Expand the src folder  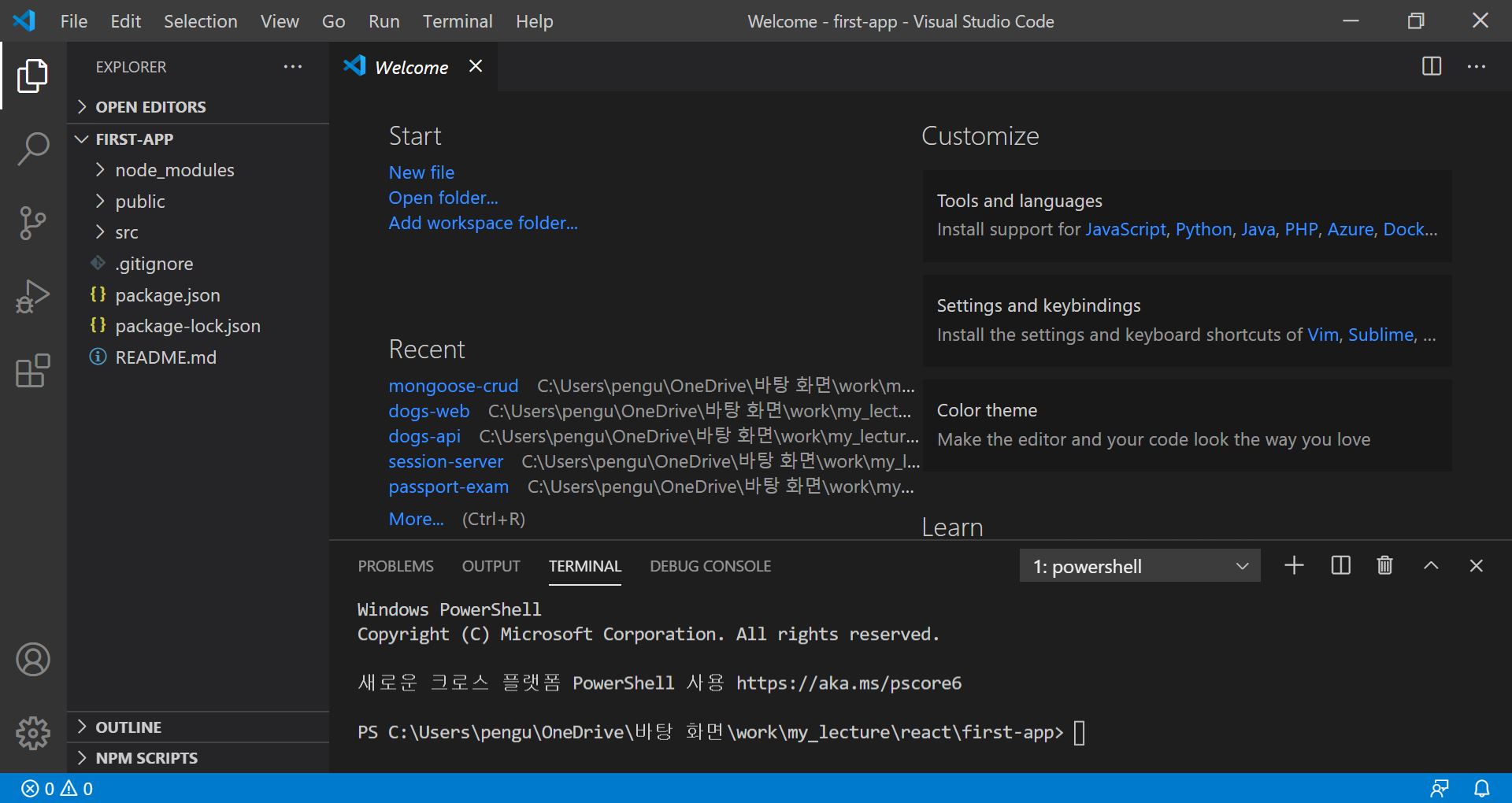[x=198, y=232]
